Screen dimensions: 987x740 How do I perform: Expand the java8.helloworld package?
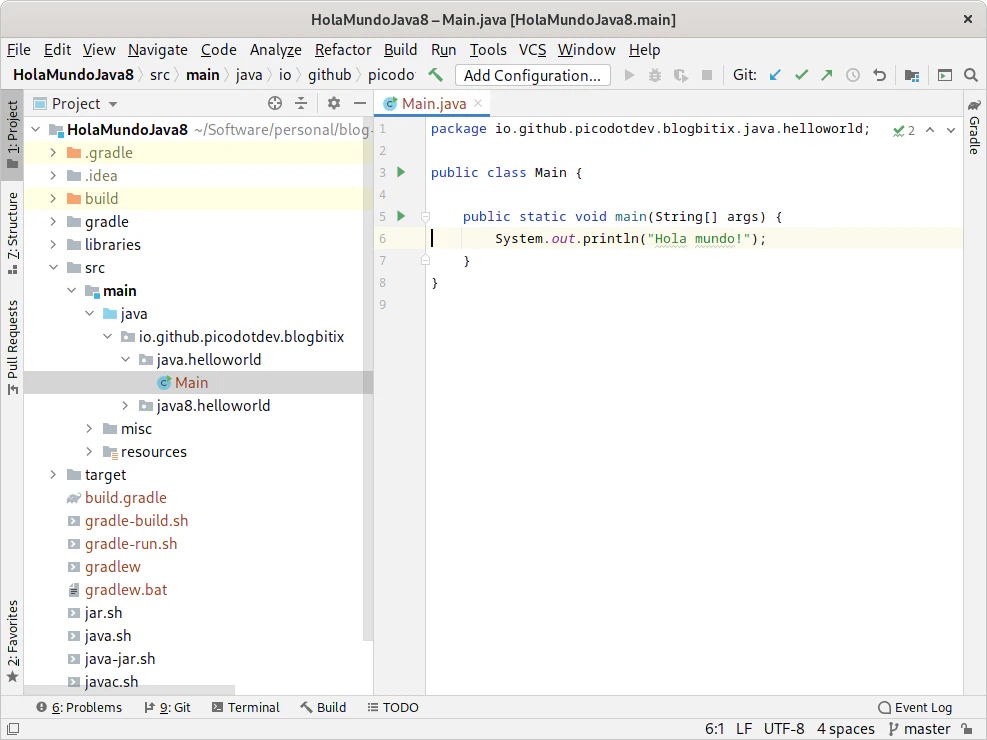click(x=125, y=406)
